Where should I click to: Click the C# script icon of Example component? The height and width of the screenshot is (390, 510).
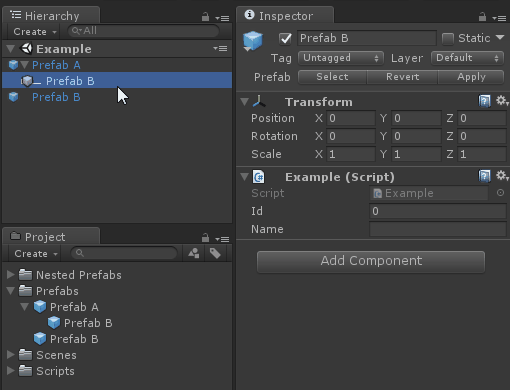coord(259,177)
